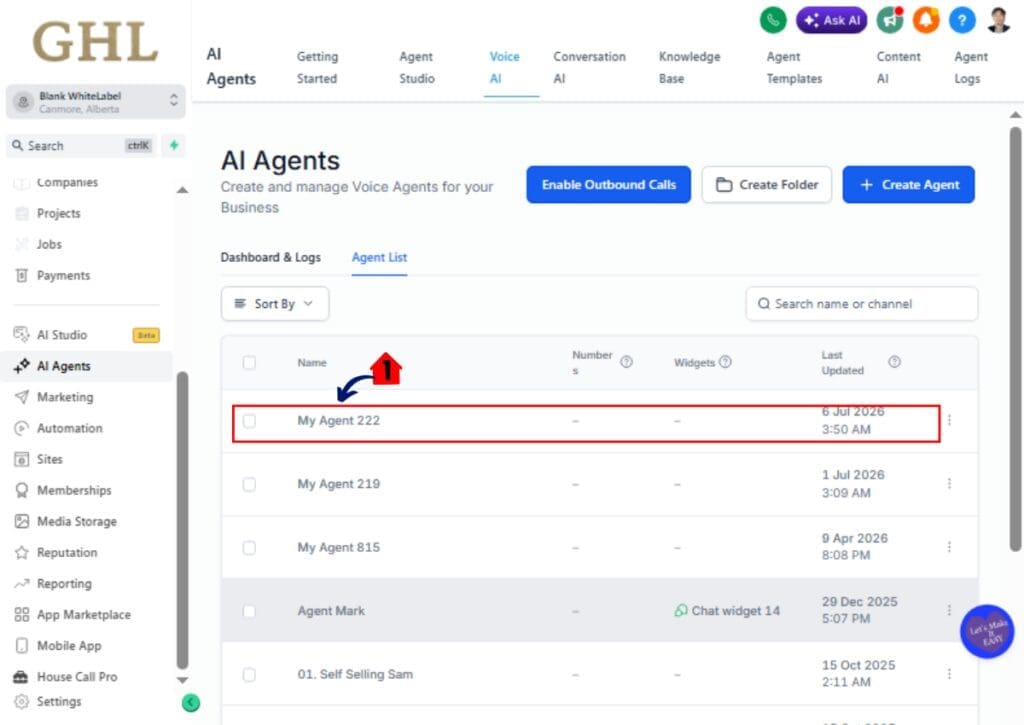The image size is (1024, 725).
Task: Open the My Agent 815 row options menu
Action: [950, 547]
